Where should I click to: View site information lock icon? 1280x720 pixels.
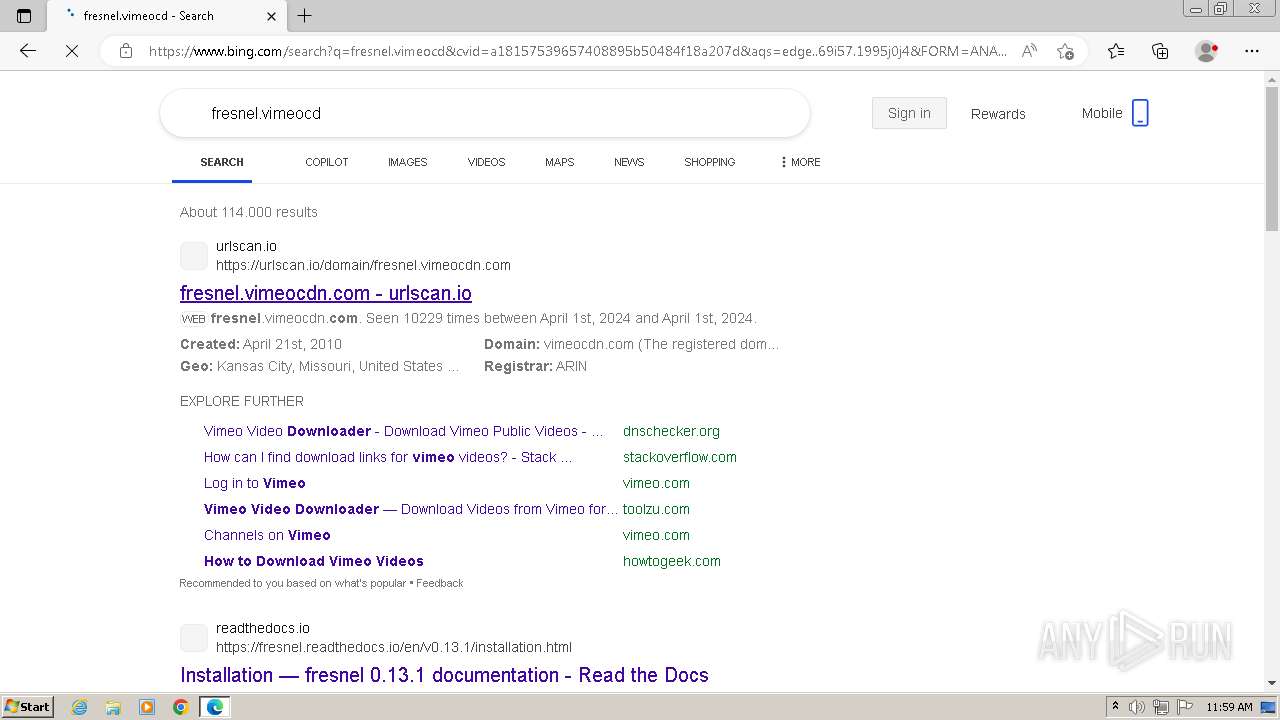pos(126,51)
